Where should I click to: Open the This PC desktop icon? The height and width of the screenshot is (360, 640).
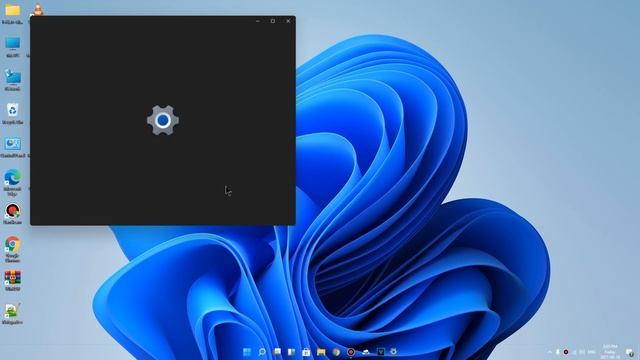pyautogui.click(x=12, y=43)
